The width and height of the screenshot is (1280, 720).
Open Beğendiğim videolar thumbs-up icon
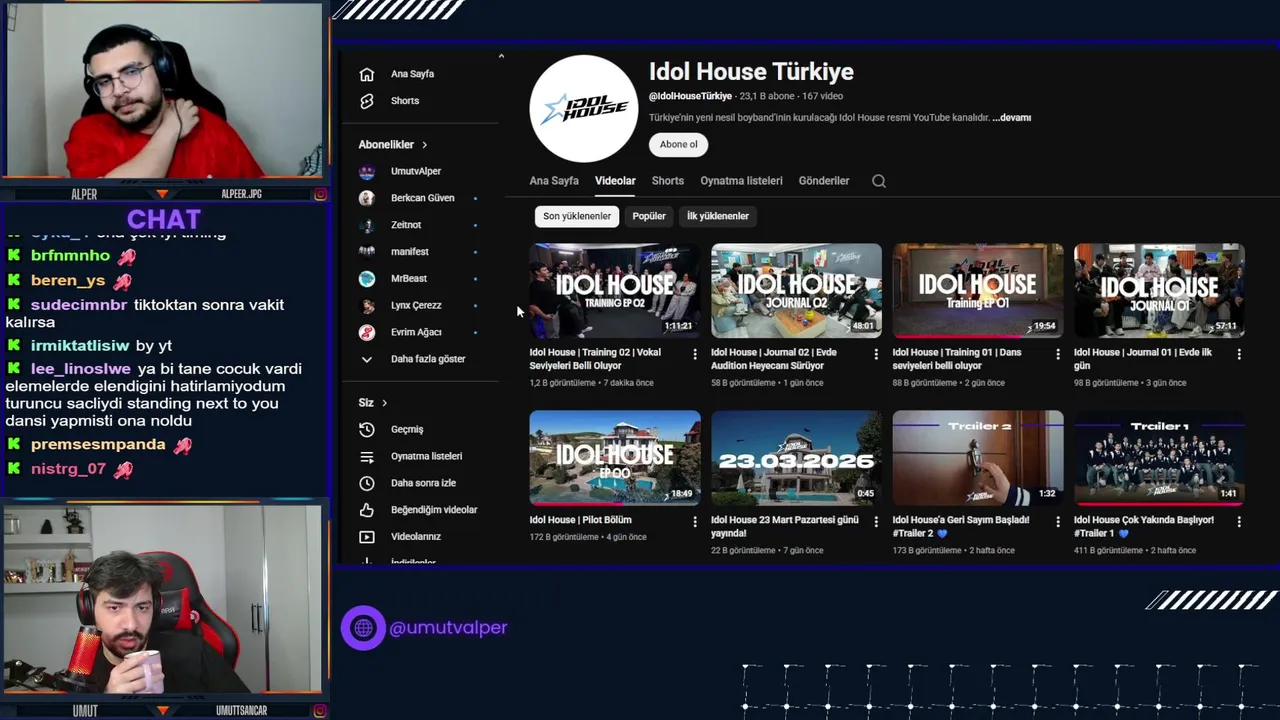[x=367, y=510]
